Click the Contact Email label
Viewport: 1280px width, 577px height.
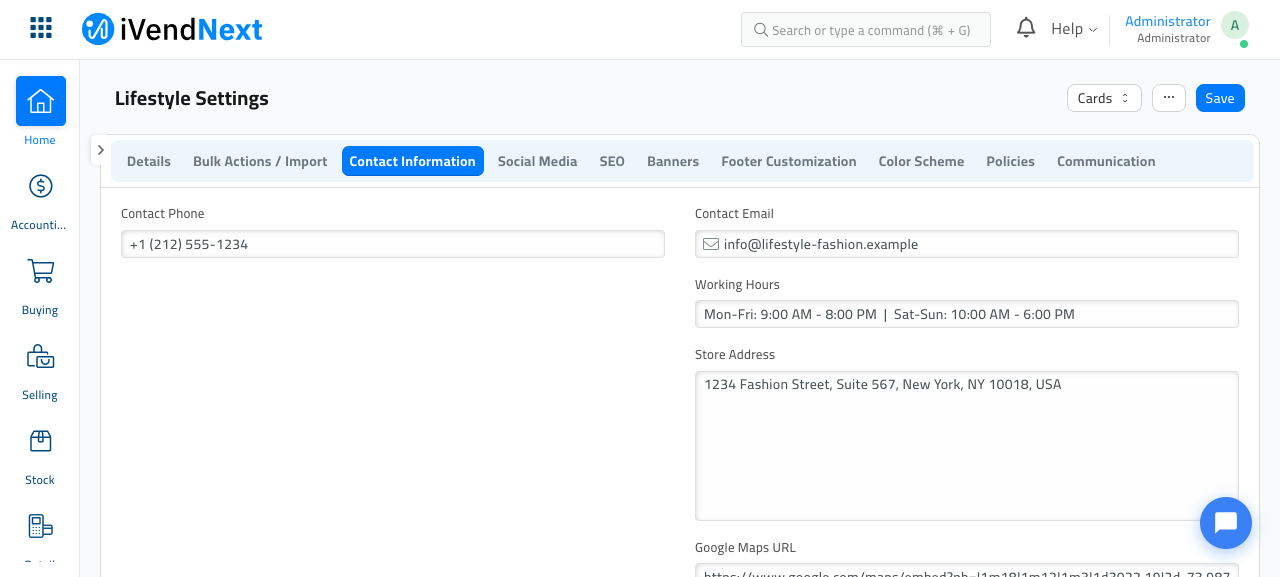[734, 214]
